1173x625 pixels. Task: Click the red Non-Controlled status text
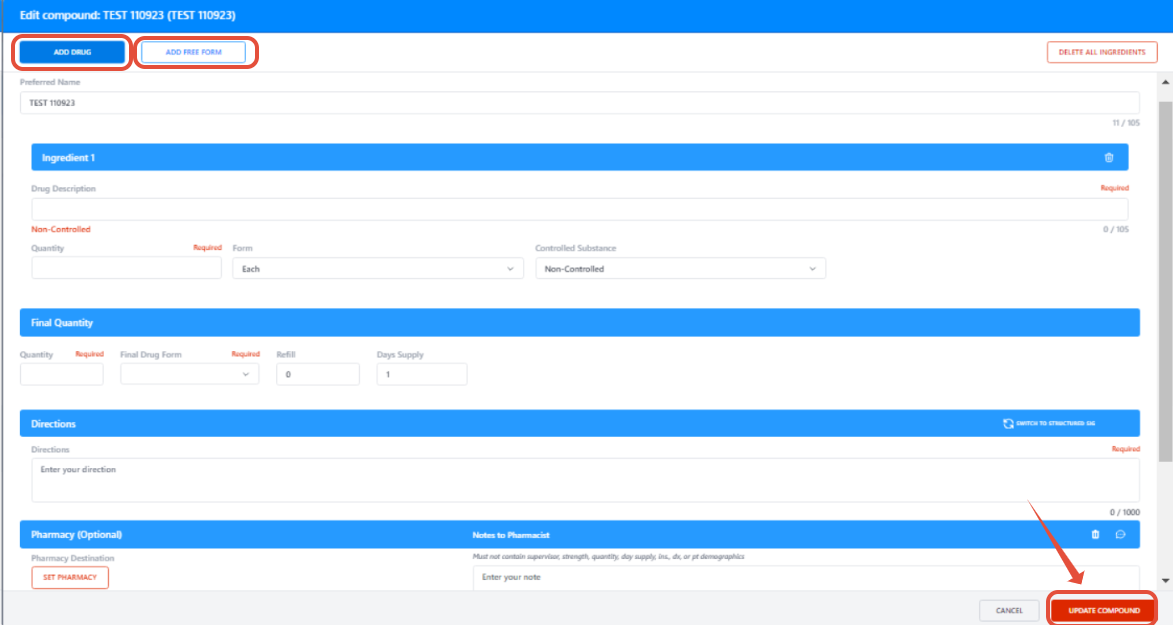pos(61,229)
